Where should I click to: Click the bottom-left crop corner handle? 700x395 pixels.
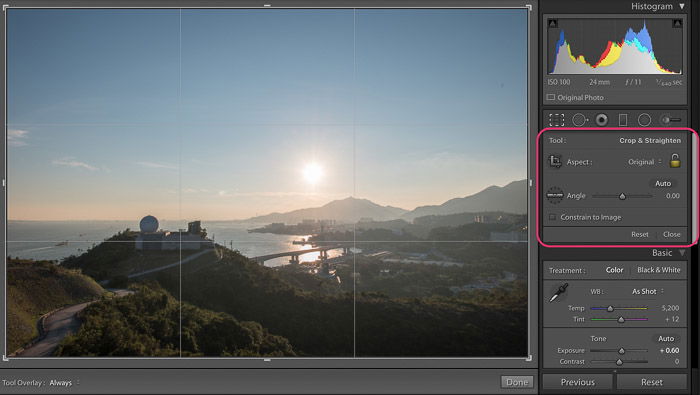pos(6,357)
